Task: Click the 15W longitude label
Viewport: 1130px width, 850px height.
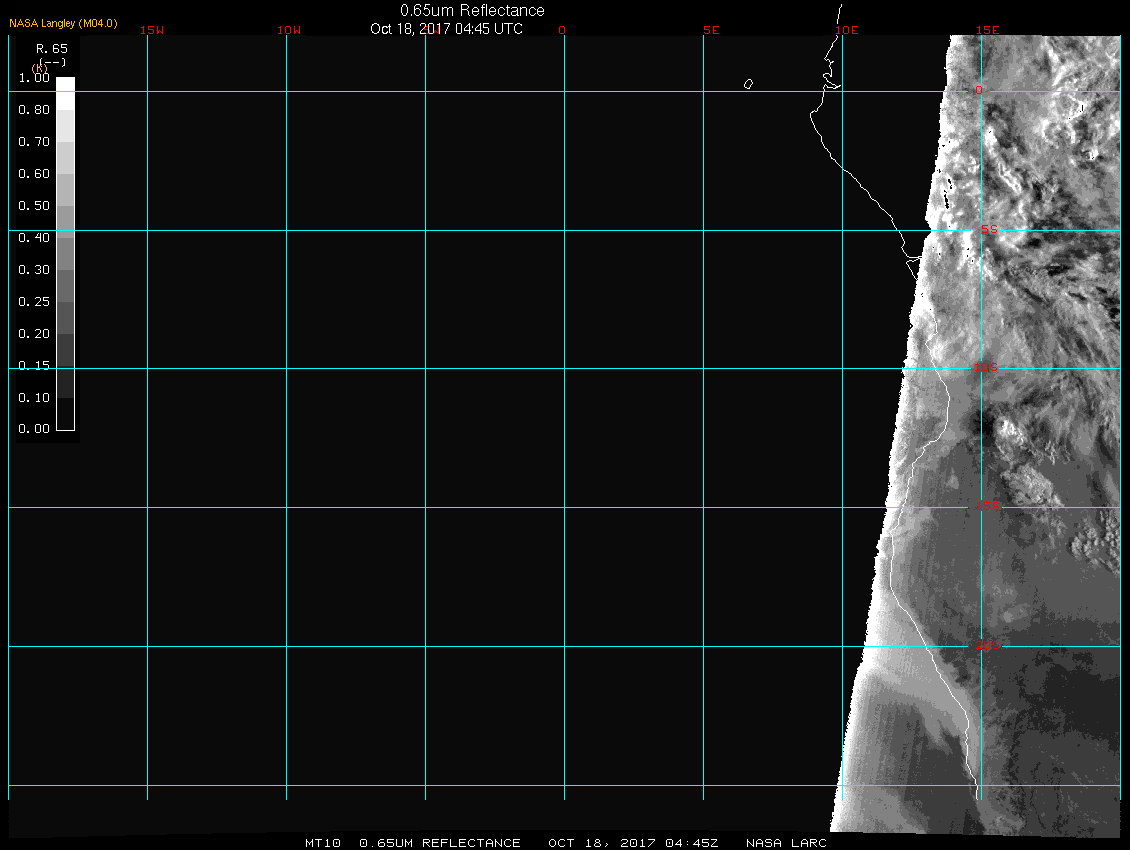Action: coord(152,30)
